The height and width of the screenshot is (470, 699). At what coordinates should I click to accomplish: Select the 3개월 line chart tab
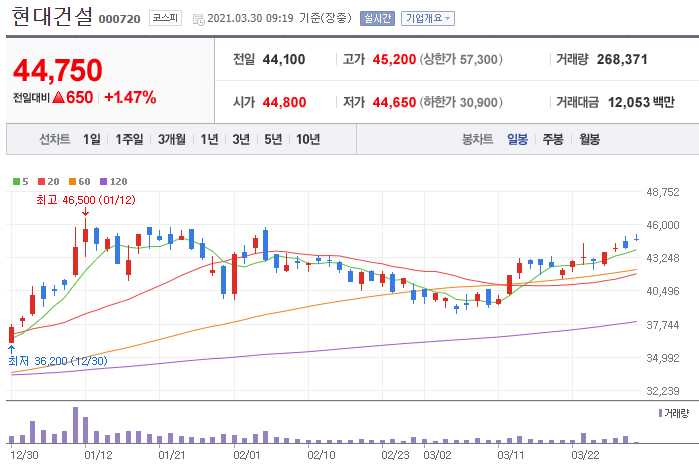[172, 139]
